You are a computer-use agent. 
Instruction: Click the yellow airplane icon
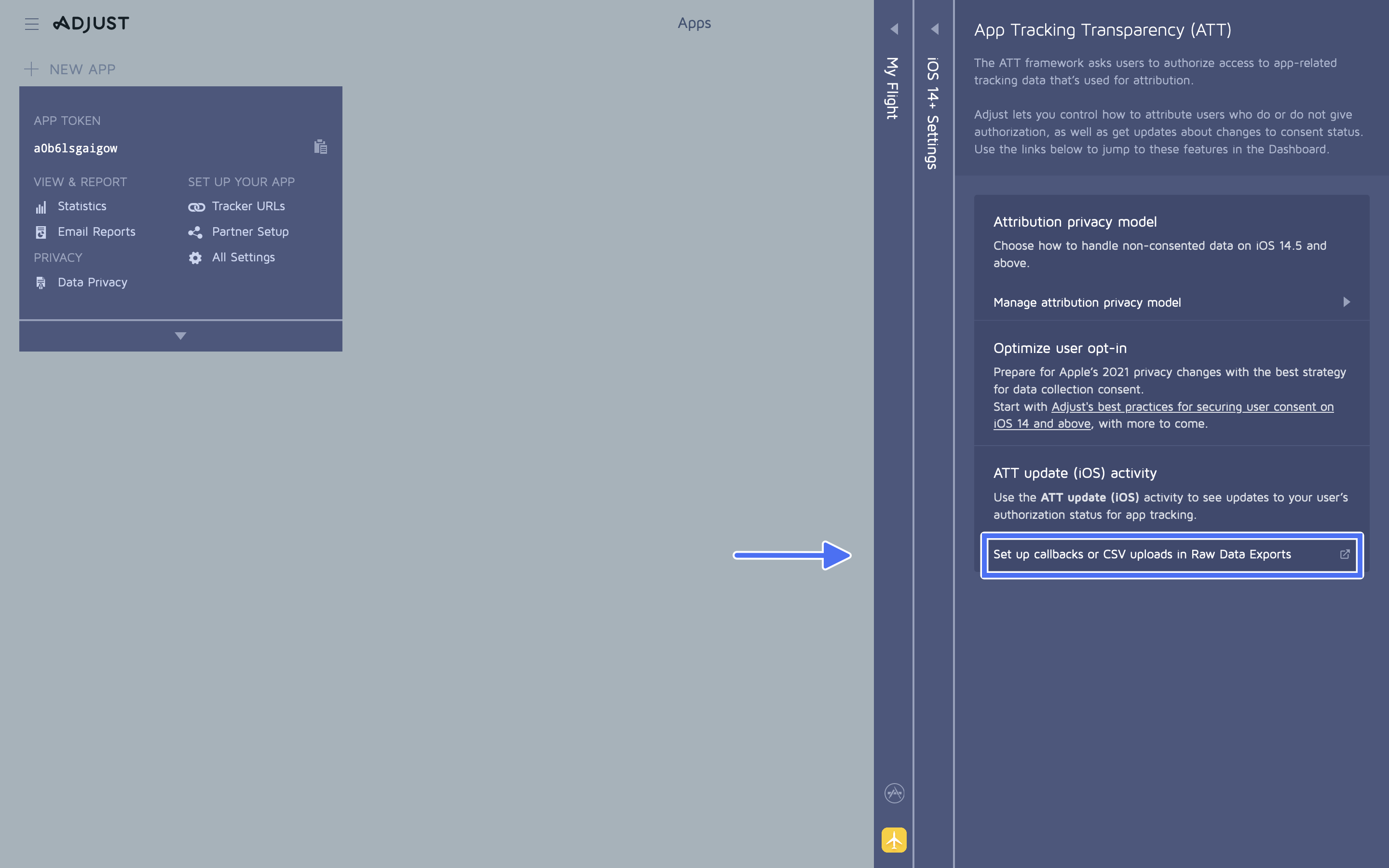pyautogui.click(x=894, y=840)
